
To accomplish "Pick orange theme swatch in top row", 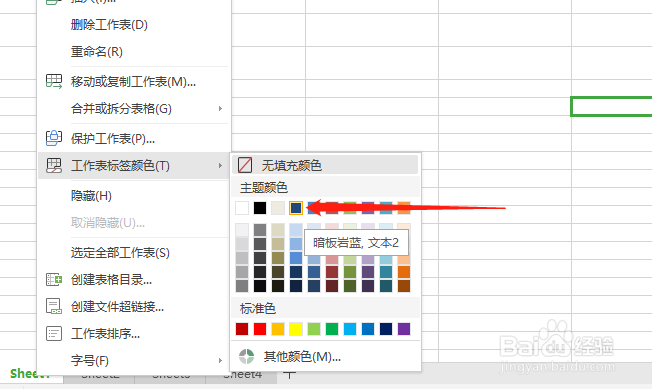I will 404,208.
